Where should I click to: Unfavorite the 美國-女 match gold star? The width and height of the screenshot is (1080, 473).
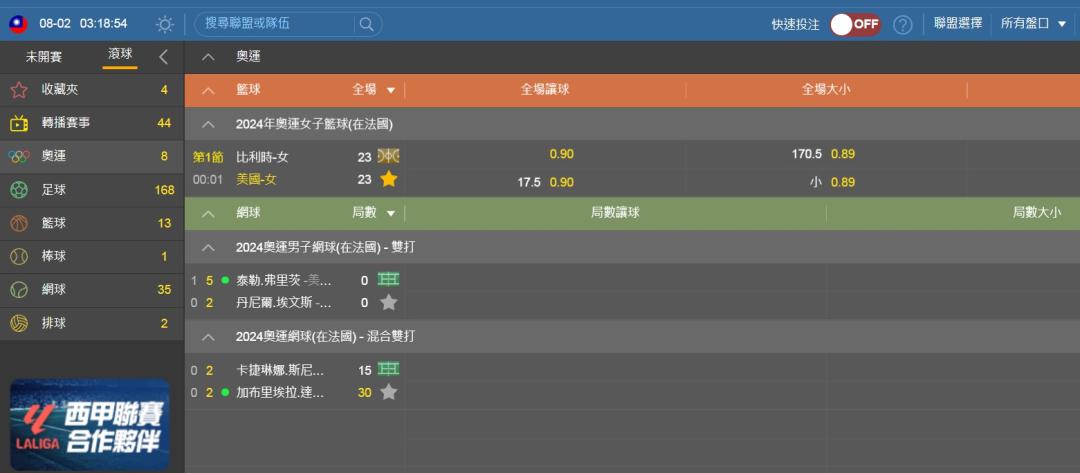(388, 179)
